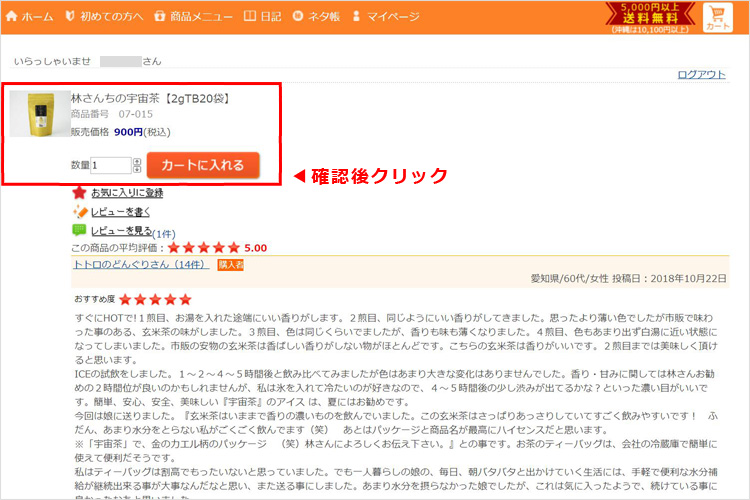Click the ログアウト link
This screenshot has height=500, width=750.
701,74
